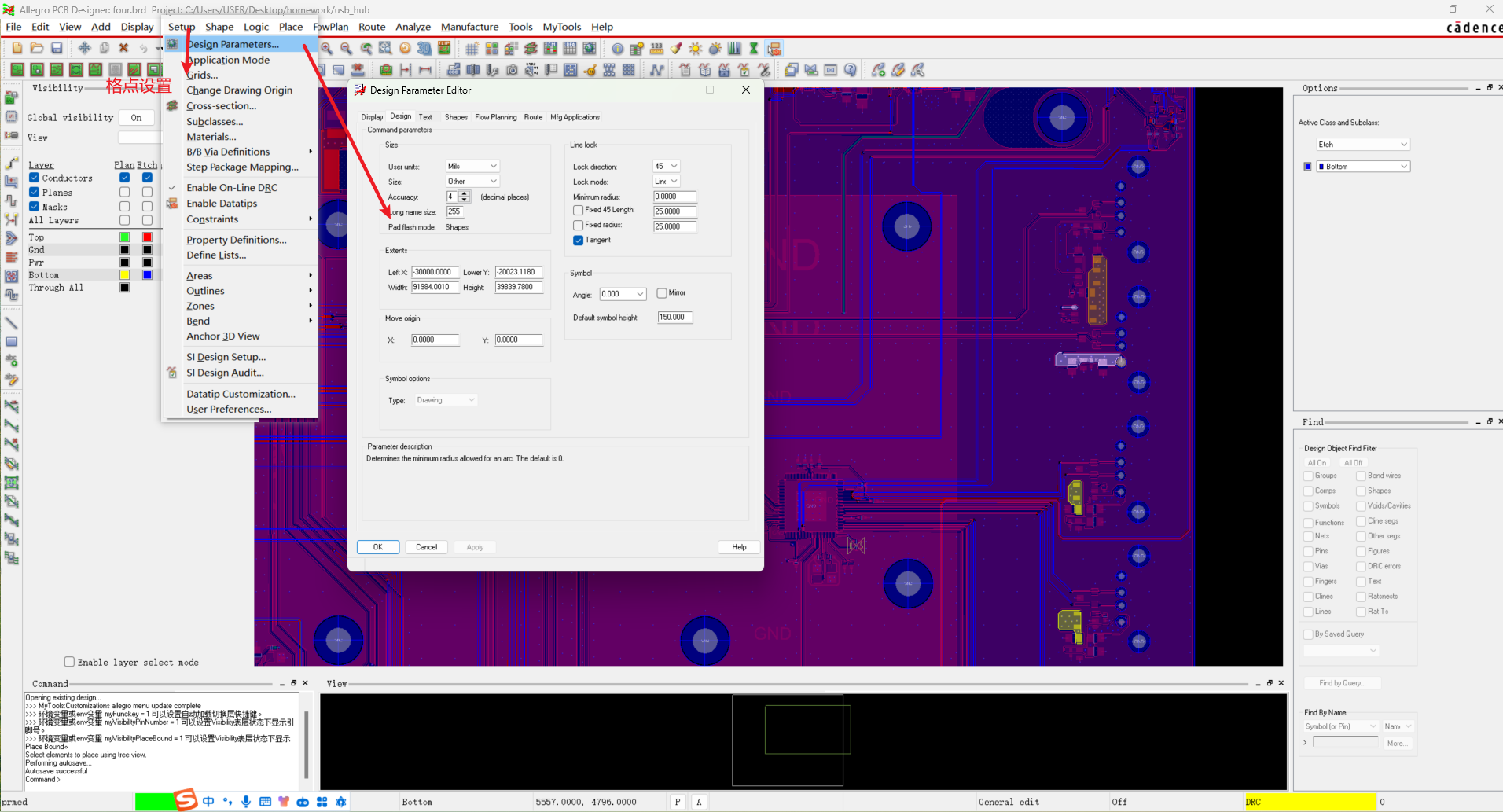Toggle Masks layer checkbox
1503x812 pixels.
[x=34, y=206]
